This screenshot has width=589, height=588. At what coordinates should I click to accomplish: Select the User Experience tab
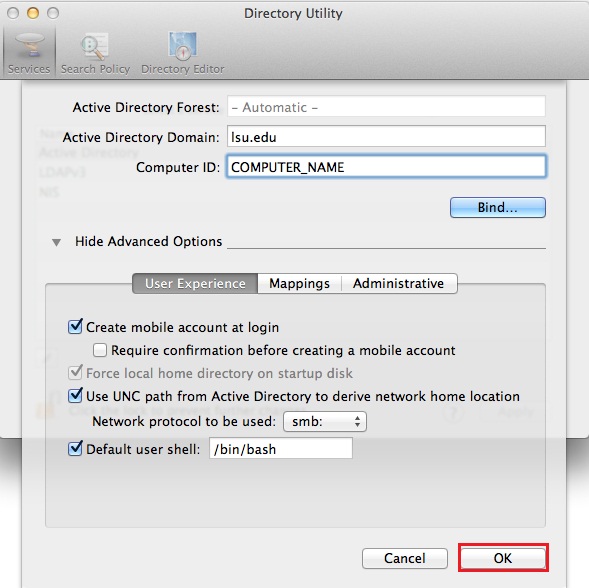coord(195,283)
